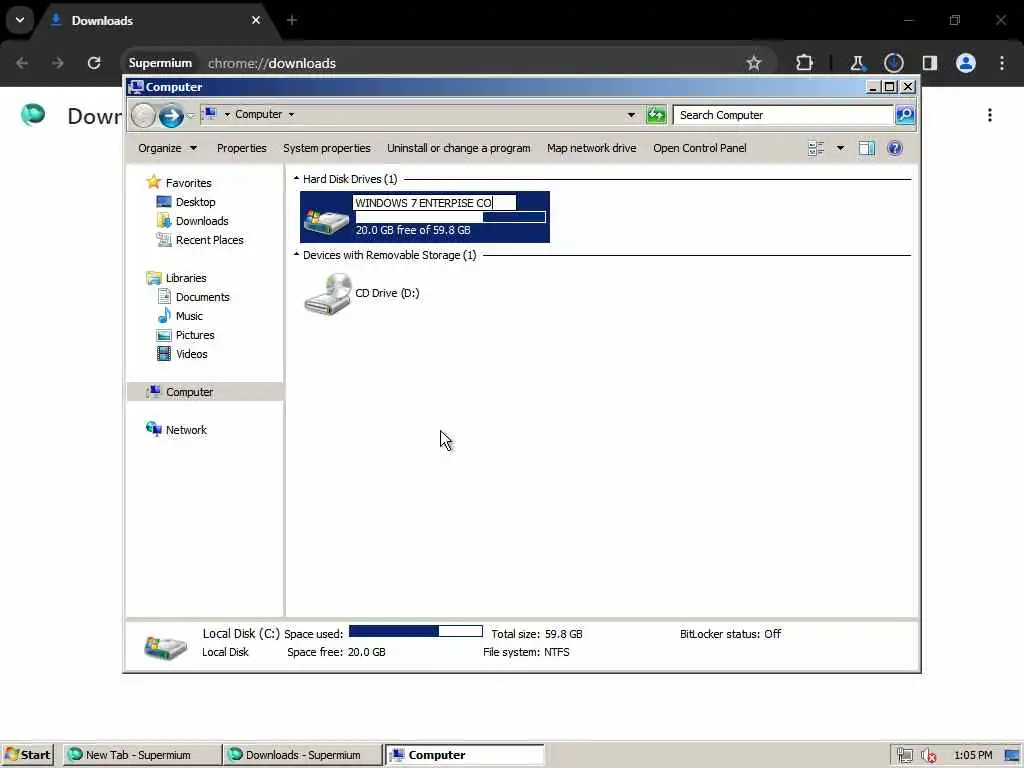Click the Search Computer magnifier icon
The width and height of the screenshot is (1024, 768).
(904, 115)
